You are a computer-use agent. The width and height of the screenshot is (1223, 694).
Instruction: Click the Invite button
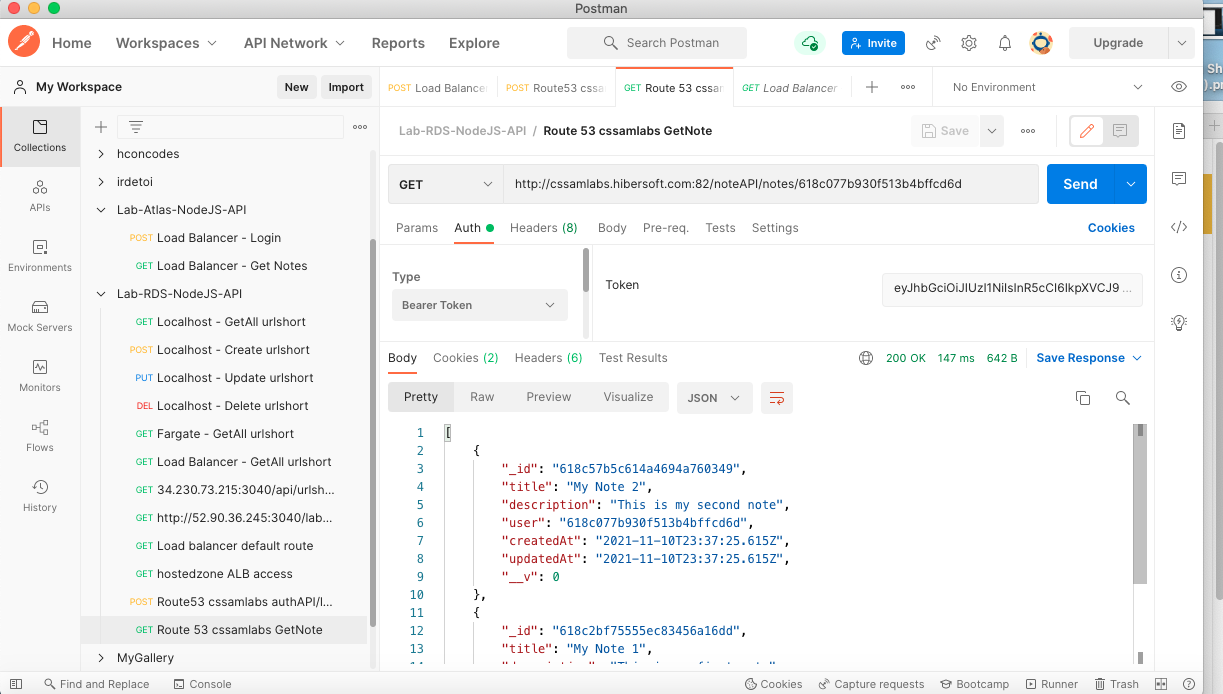(874, 43)
